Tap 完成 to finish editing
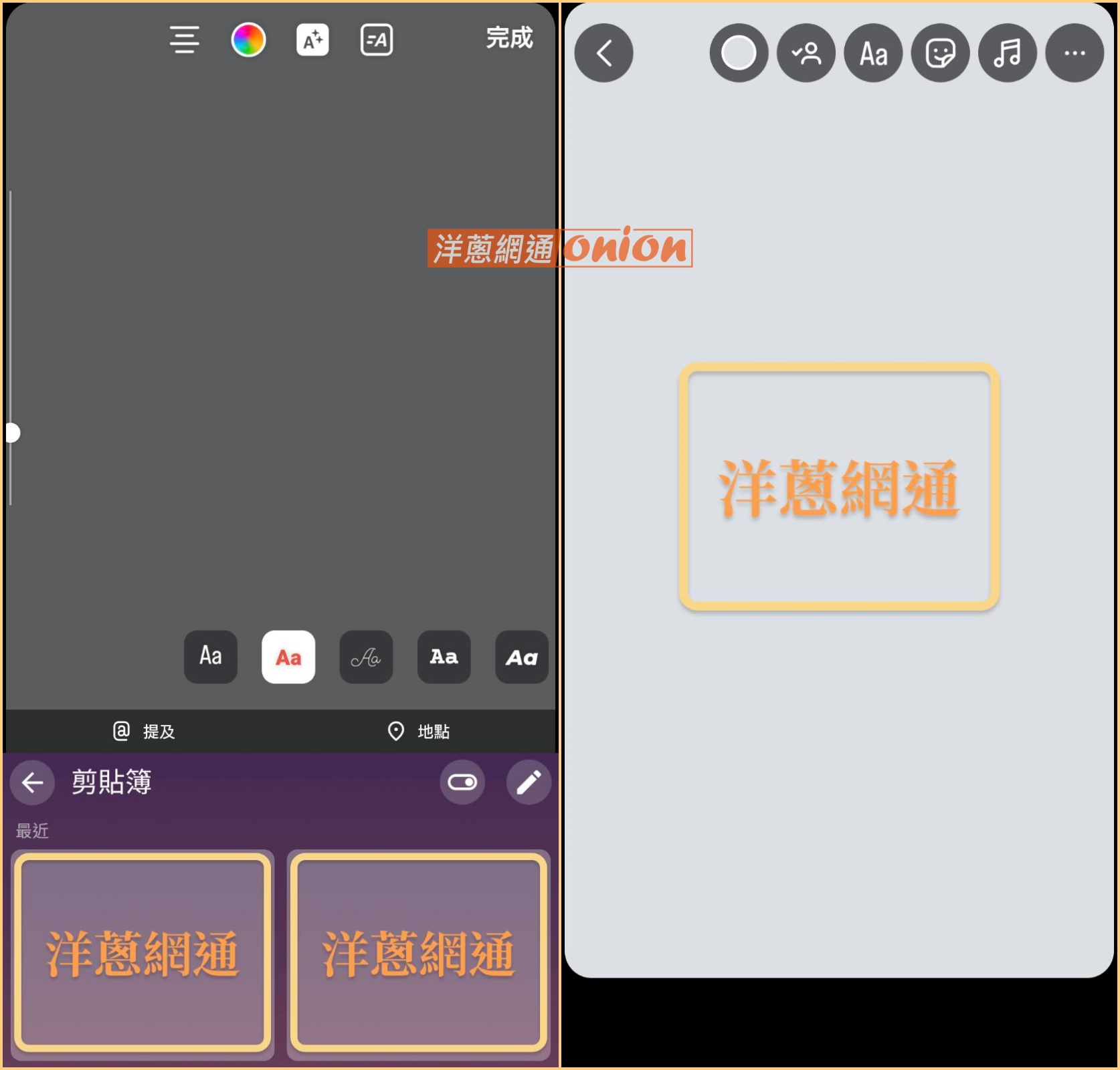 509,38
